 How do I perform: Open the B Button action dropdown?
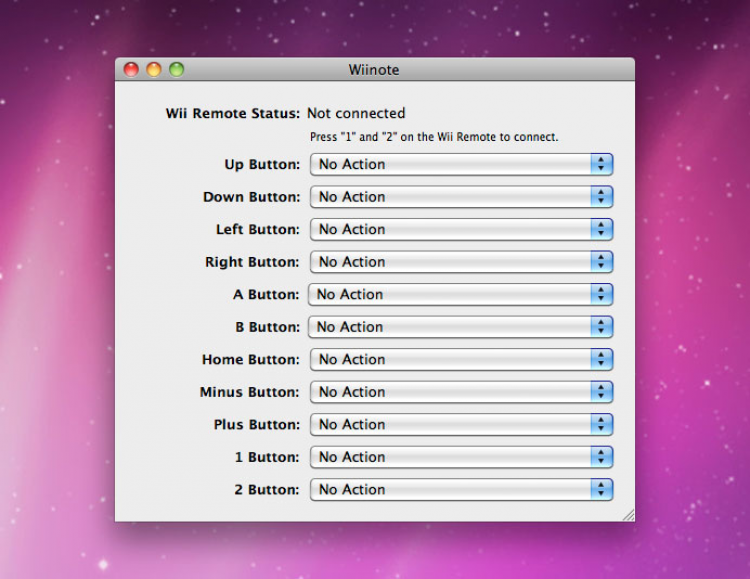pos(460,327)
